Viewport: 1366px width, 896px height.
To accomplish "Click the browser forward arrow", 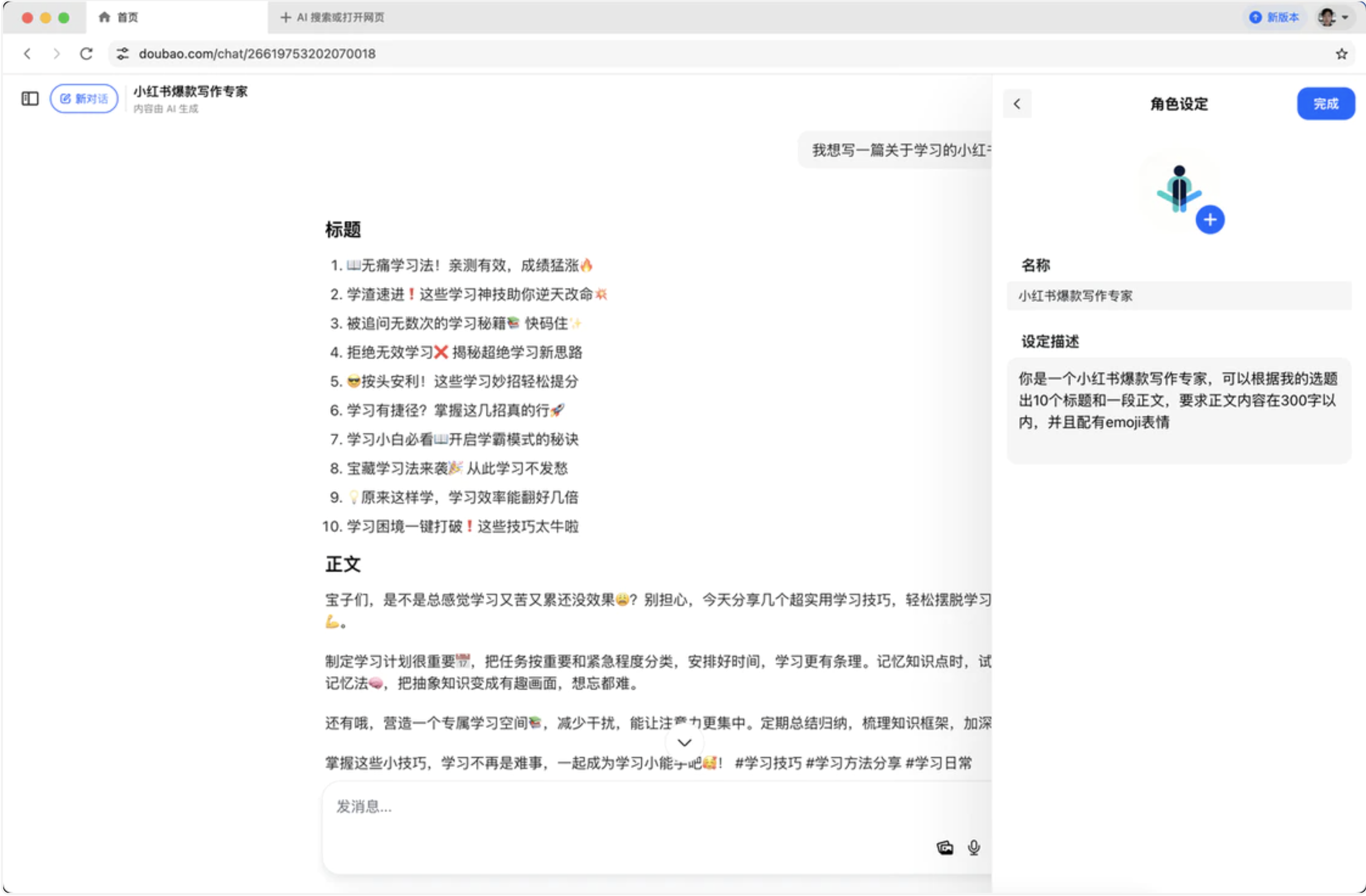I will pos(56,54).
